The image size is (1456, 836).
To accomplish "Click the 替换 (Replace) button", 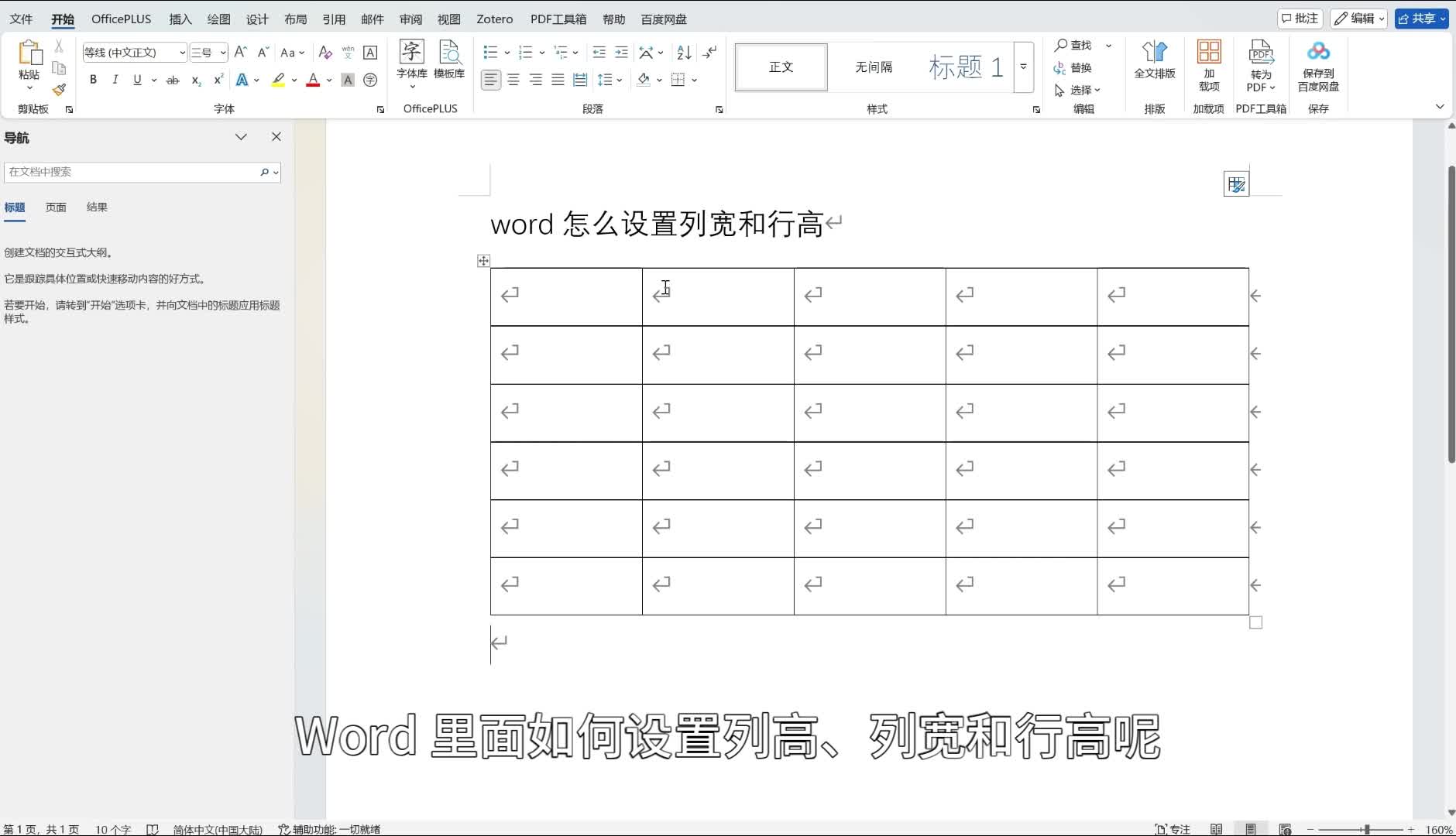I will (1073, 67).
